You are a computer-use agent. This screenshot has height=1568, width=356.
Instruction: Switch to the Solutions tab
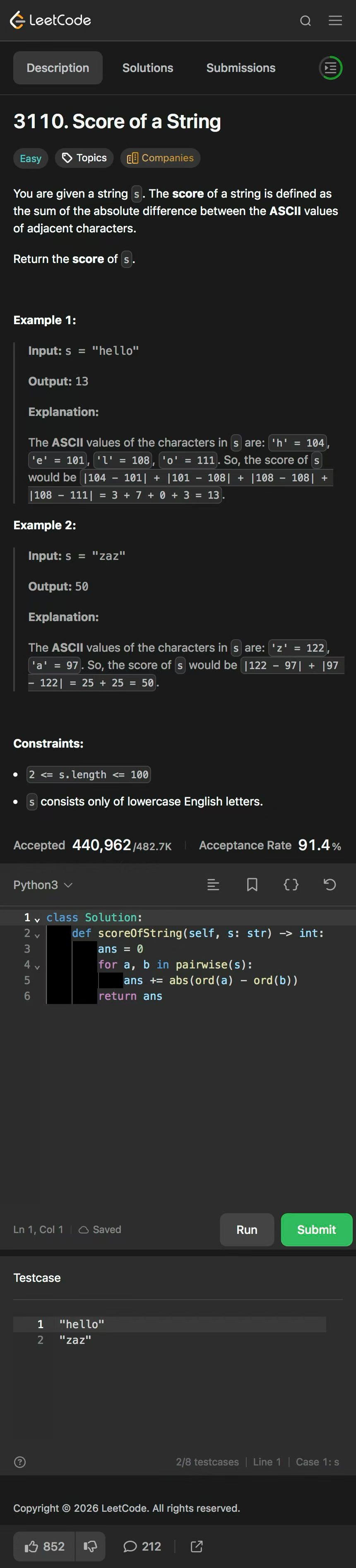tap(147, 68)
